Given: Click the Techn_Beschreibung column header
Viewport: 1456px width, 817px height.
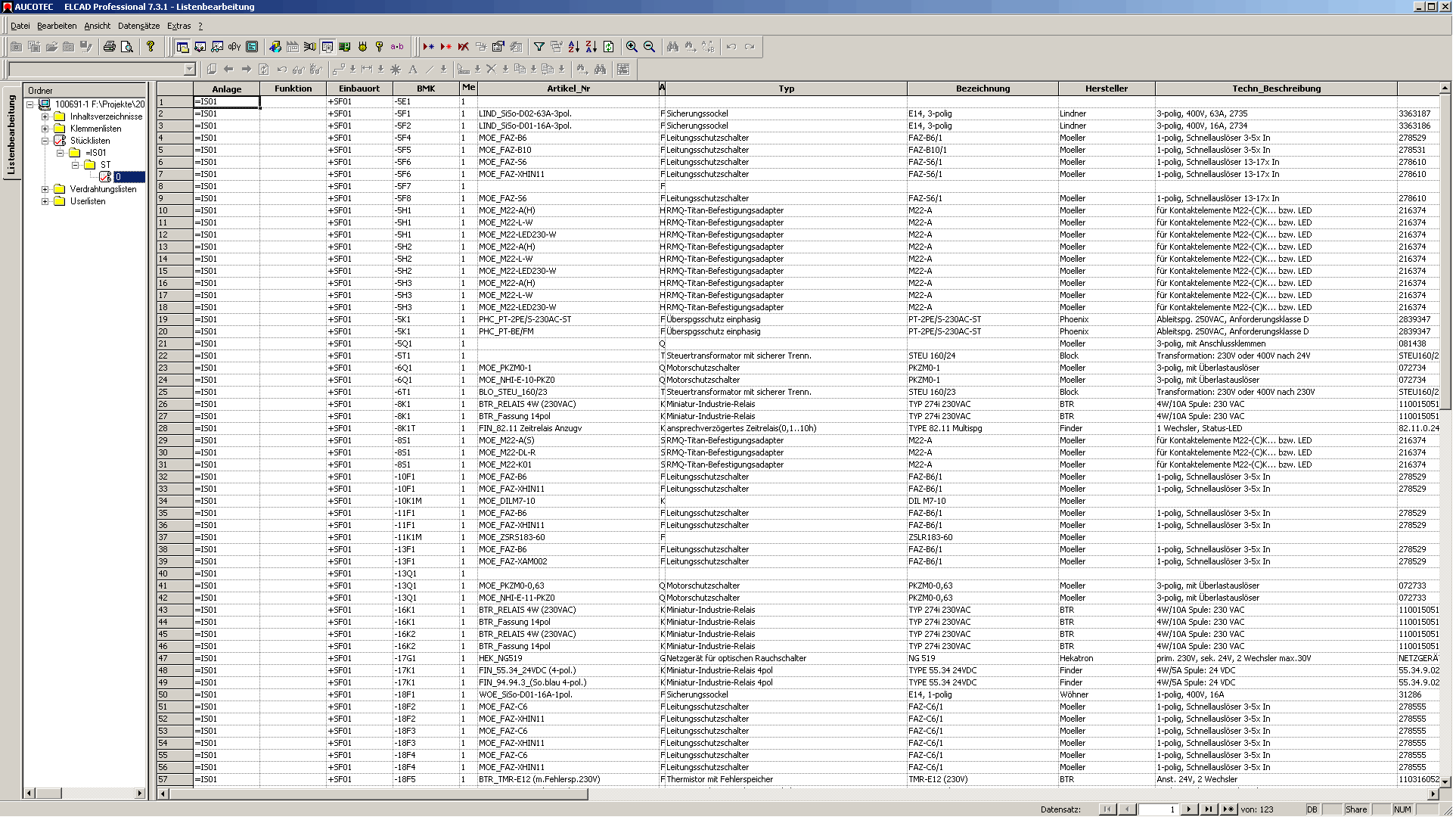Looking at the screenshot, I should (1276, 89).
